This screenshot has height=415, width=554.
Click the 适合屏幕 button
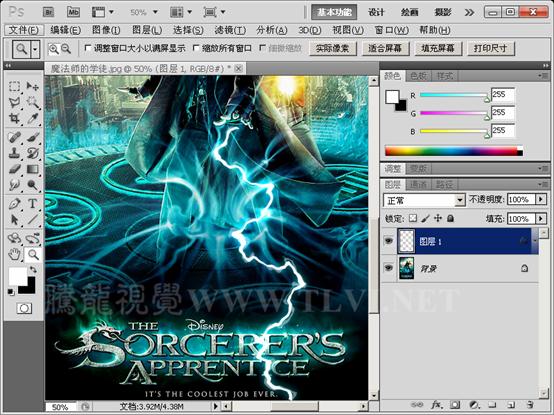point(385,48)
